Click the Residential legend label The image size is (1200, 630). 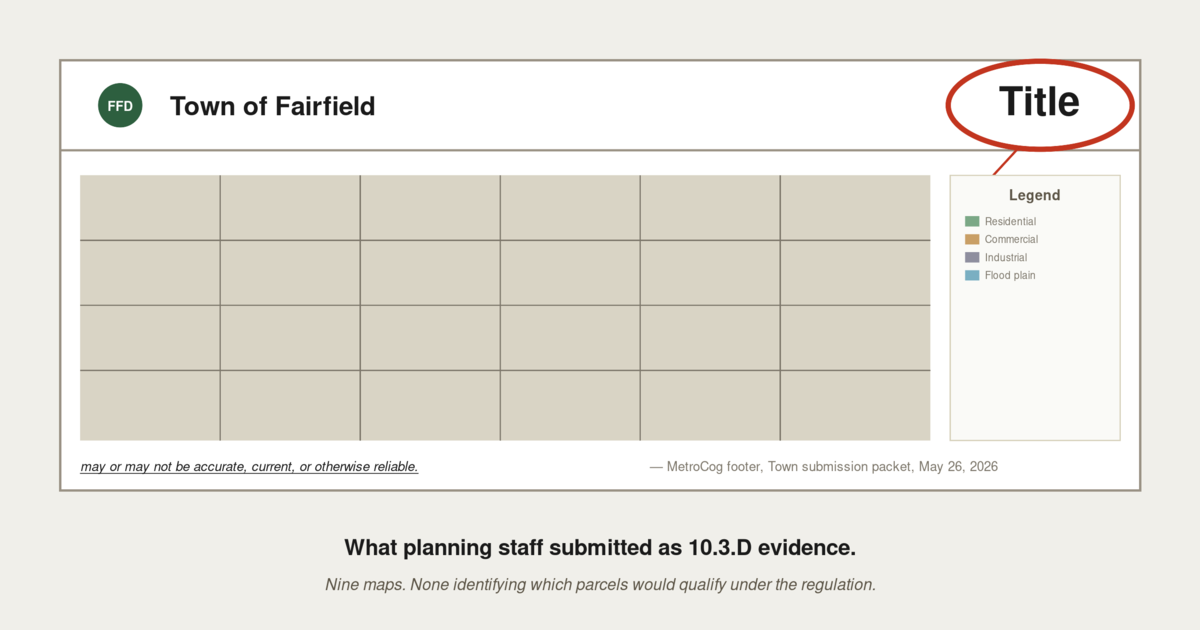1010,221
